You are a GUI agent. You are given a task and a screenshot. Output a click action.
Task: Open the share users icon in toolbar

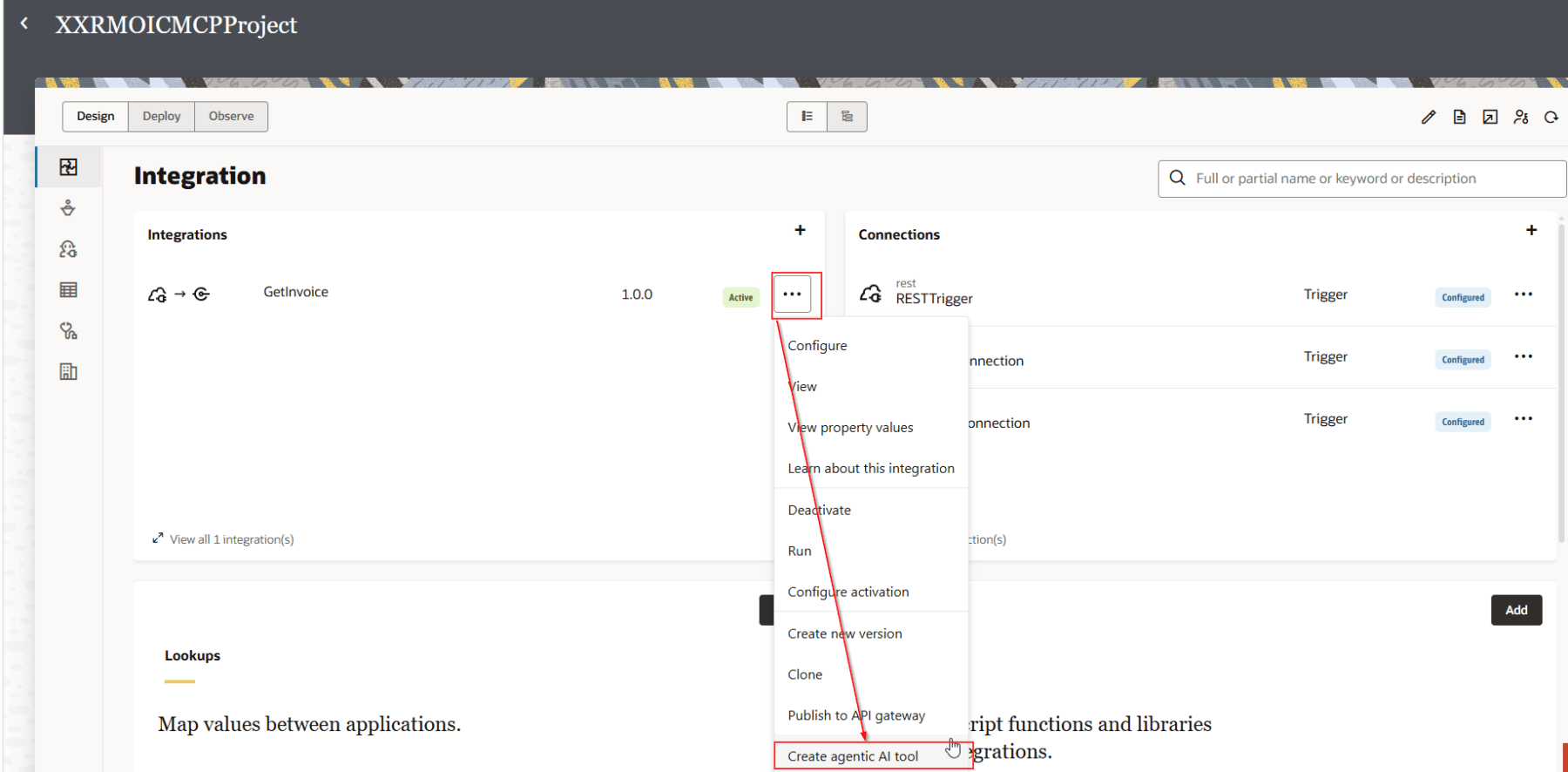1521,117
